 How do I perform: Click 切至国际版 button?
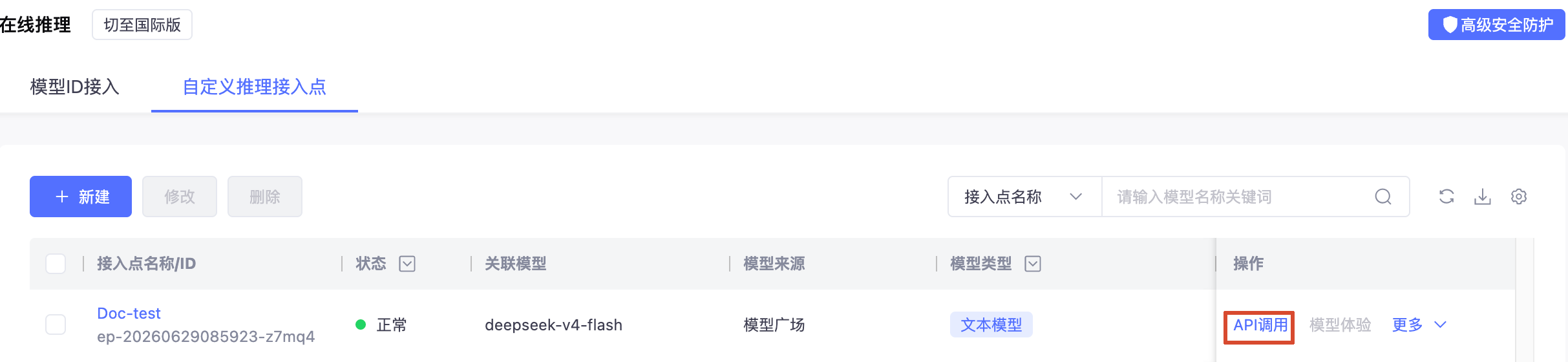tap(142, 25)
